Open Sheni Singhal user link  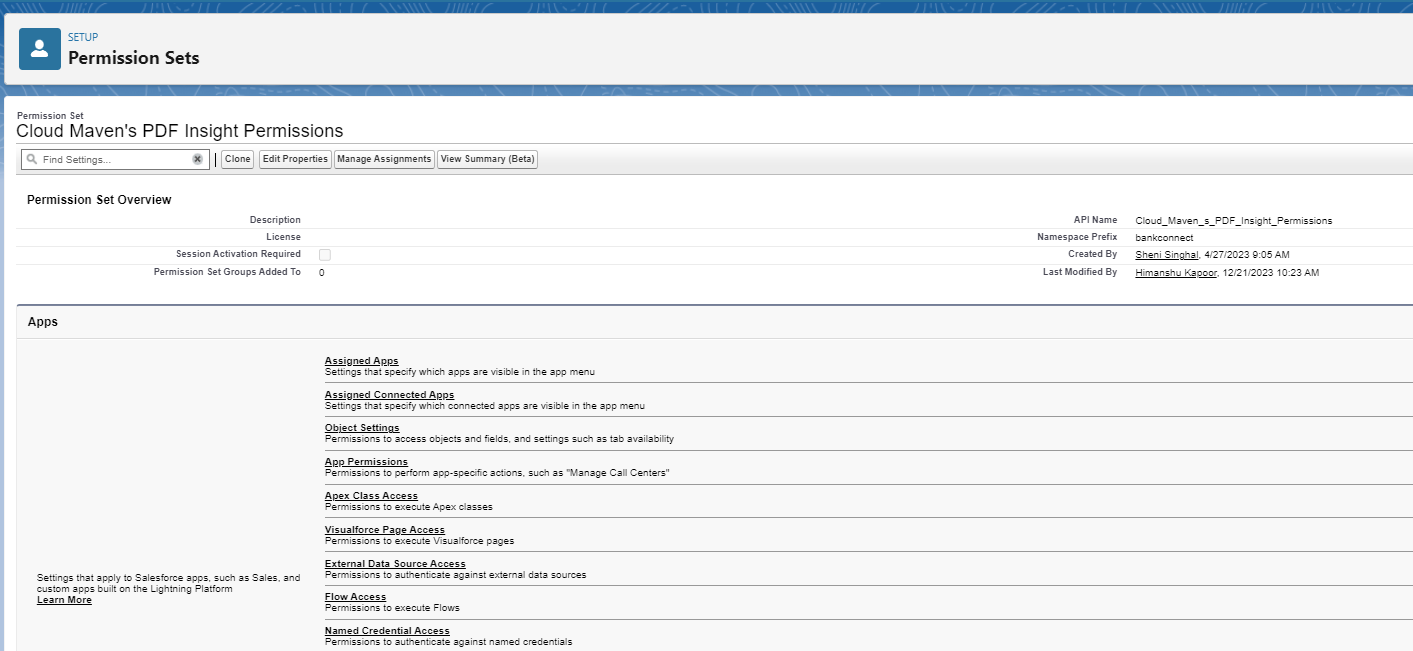[x=1166, y=255]
